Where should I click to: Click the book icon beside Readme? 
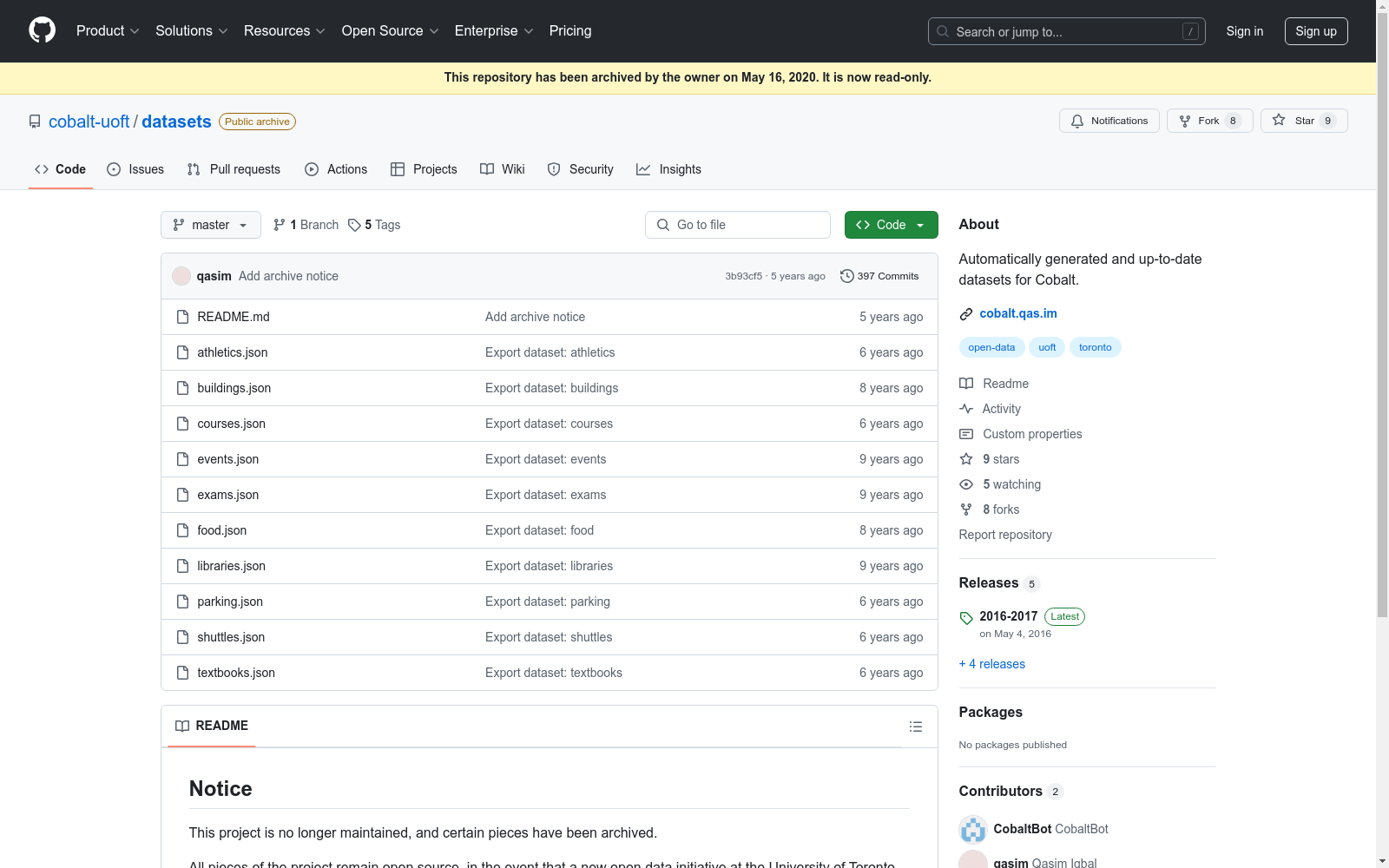(966, 384)
